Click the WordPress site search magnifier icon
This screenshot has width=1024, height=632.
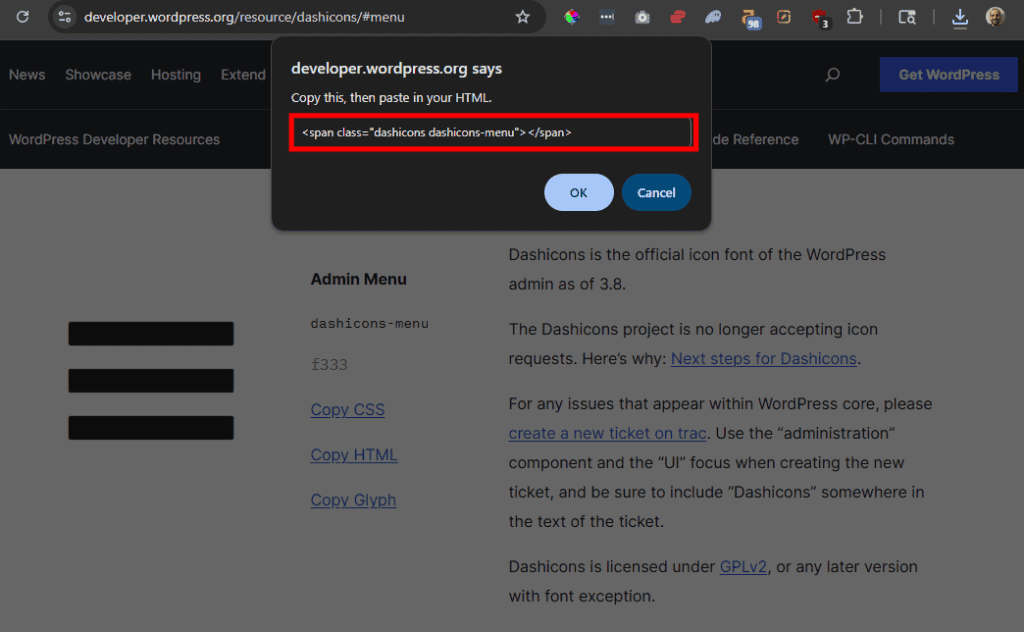point(832,75)
